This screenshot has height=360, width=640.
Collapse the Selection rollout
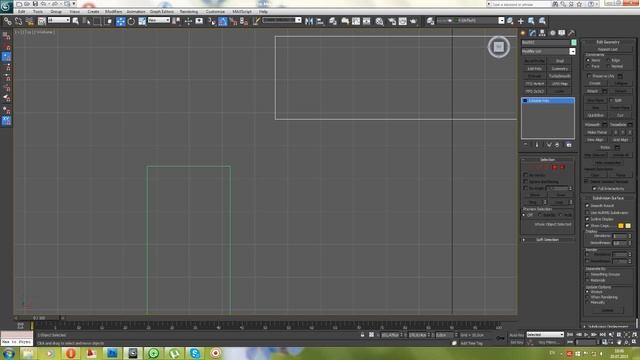[x=547, y=160]
